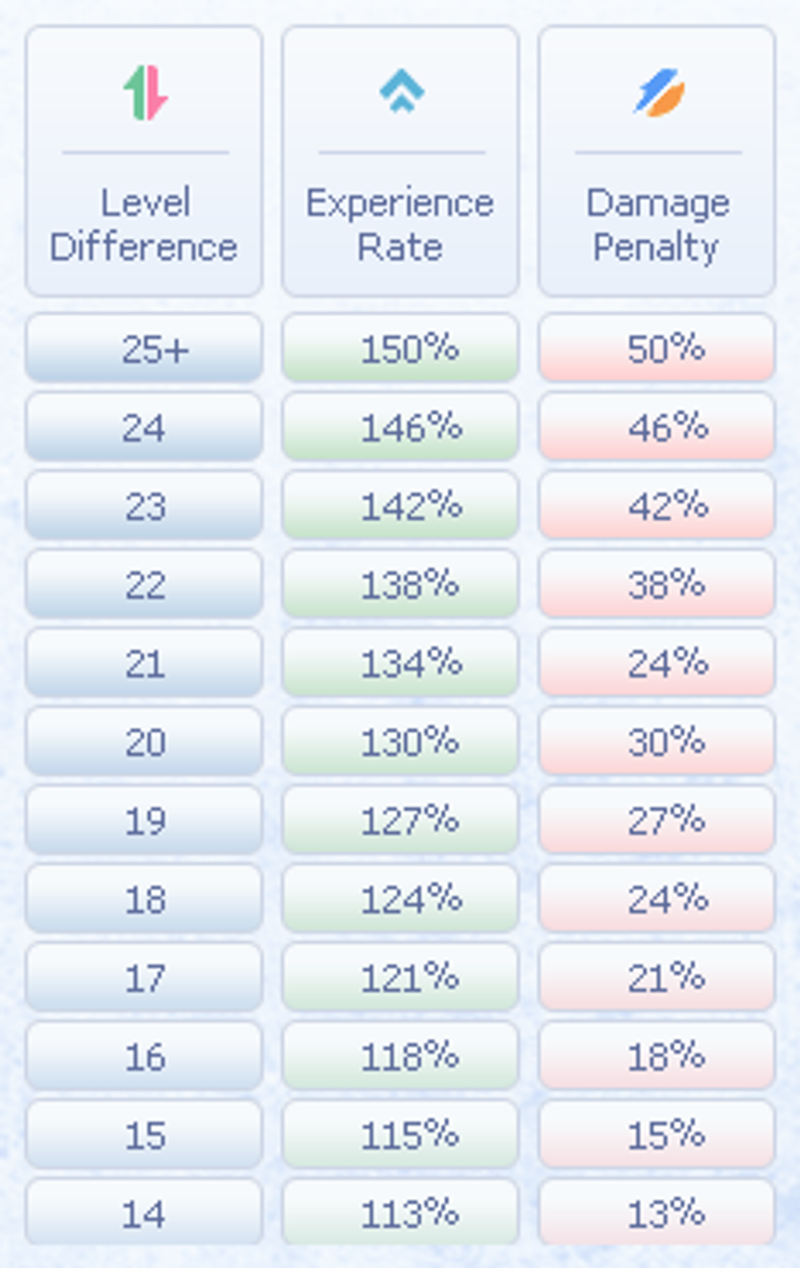Click the 150% experience rate cell
Screen dimensions: 800x1268
pos(400,348)
